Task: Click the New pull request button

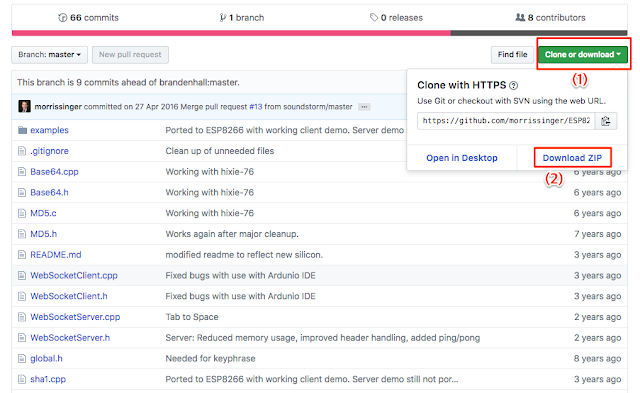Action: click(130, 55)
